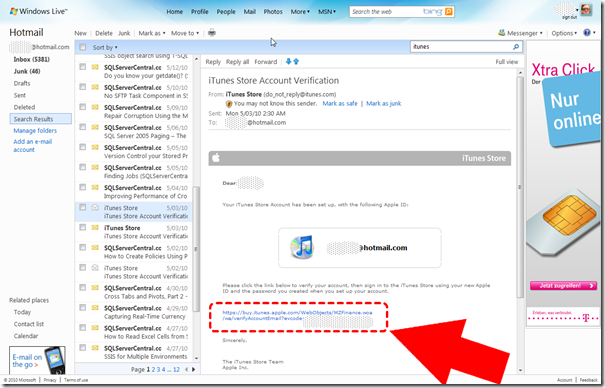Open Profile in top navigation
Viewport: 605px width, 388px height.
click(x=199, y=12)
